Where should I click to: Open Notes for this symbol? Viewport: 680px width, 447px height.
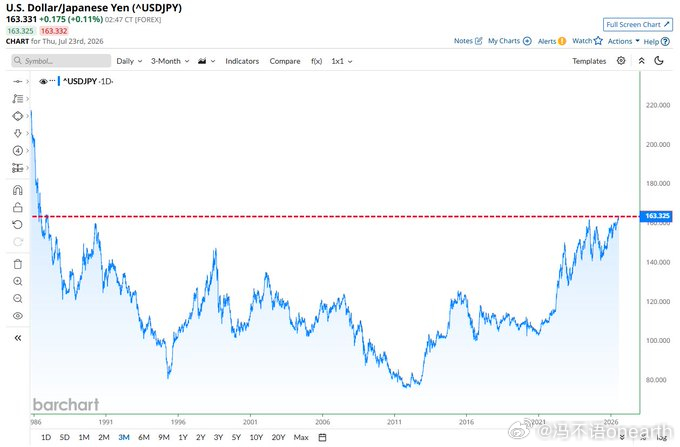468,41
